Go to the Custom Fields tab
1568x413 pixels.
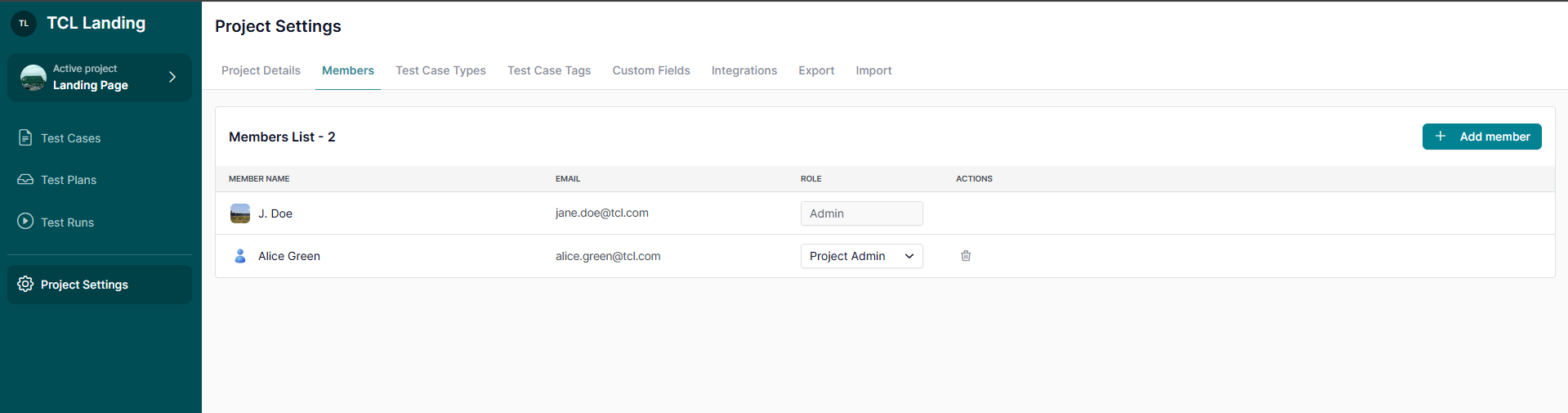point(651,70)
